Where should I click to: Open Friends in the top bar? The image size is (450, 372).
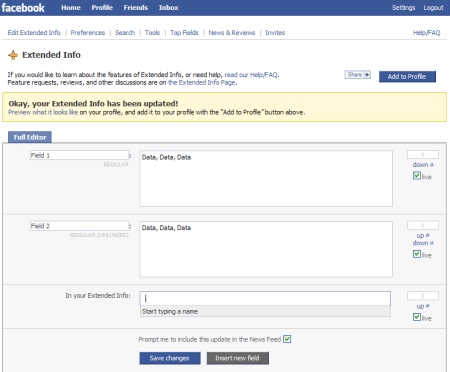pyautogui.click(x=136, y=8)
